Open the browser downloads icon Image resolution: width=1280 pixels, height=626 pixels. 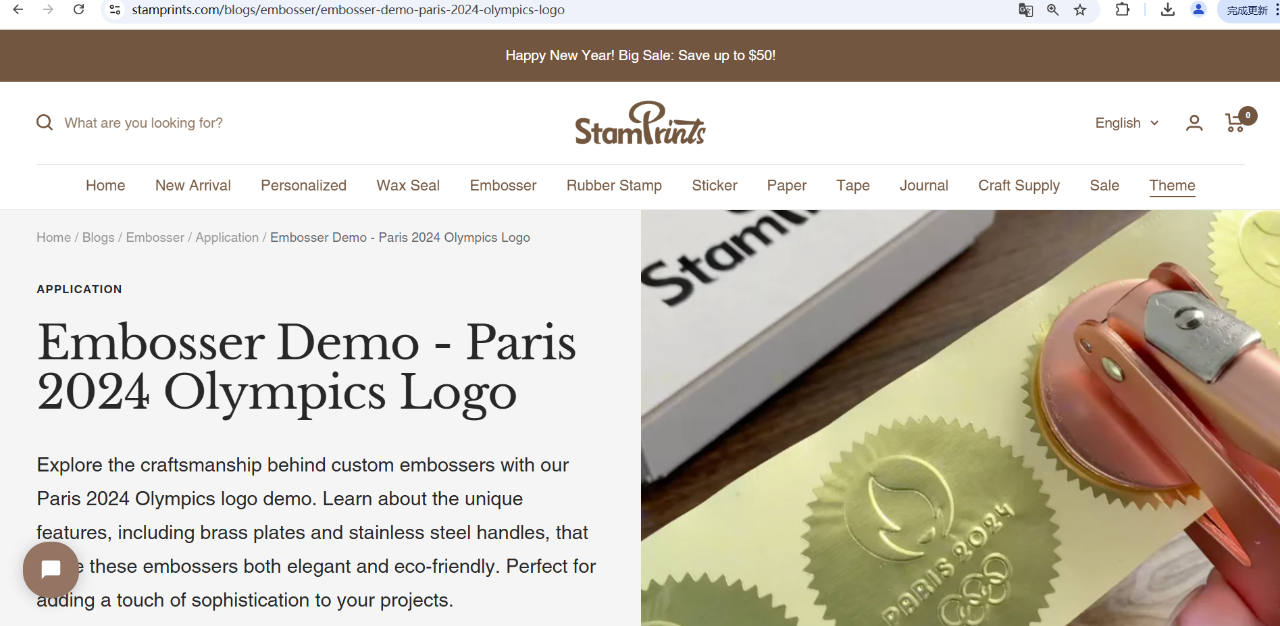(x=1167, y=10)
